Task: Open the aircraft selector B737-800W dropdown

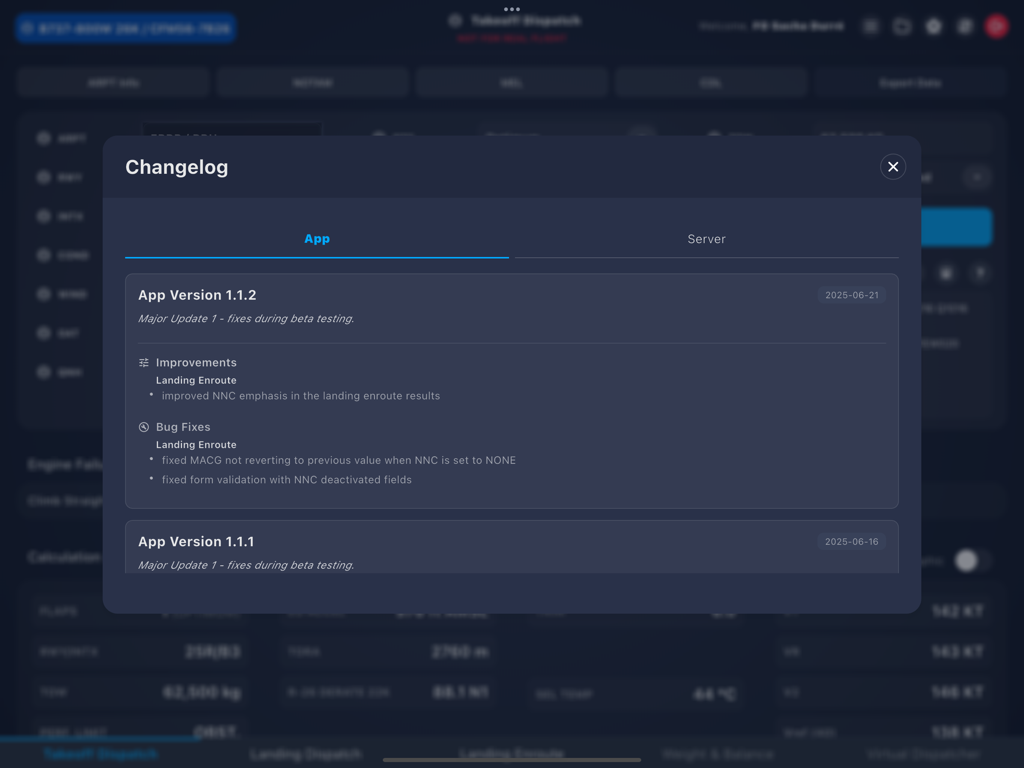Action: click(x=125, y=27)
